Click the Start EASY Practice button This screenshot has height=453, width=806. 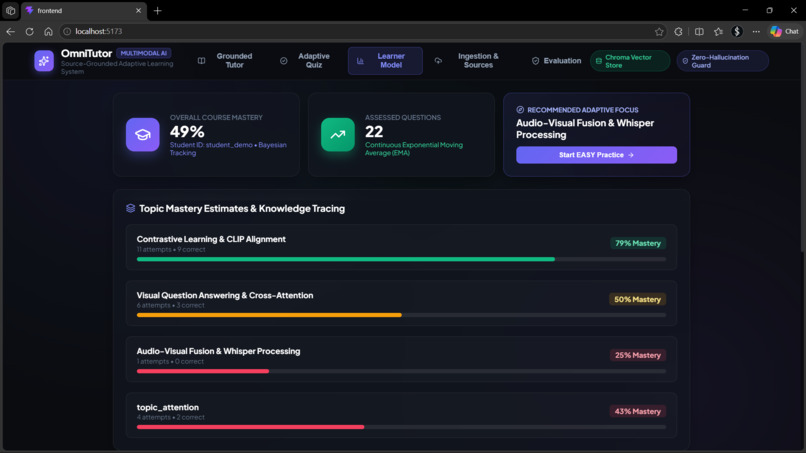click(x=596, y=155)
